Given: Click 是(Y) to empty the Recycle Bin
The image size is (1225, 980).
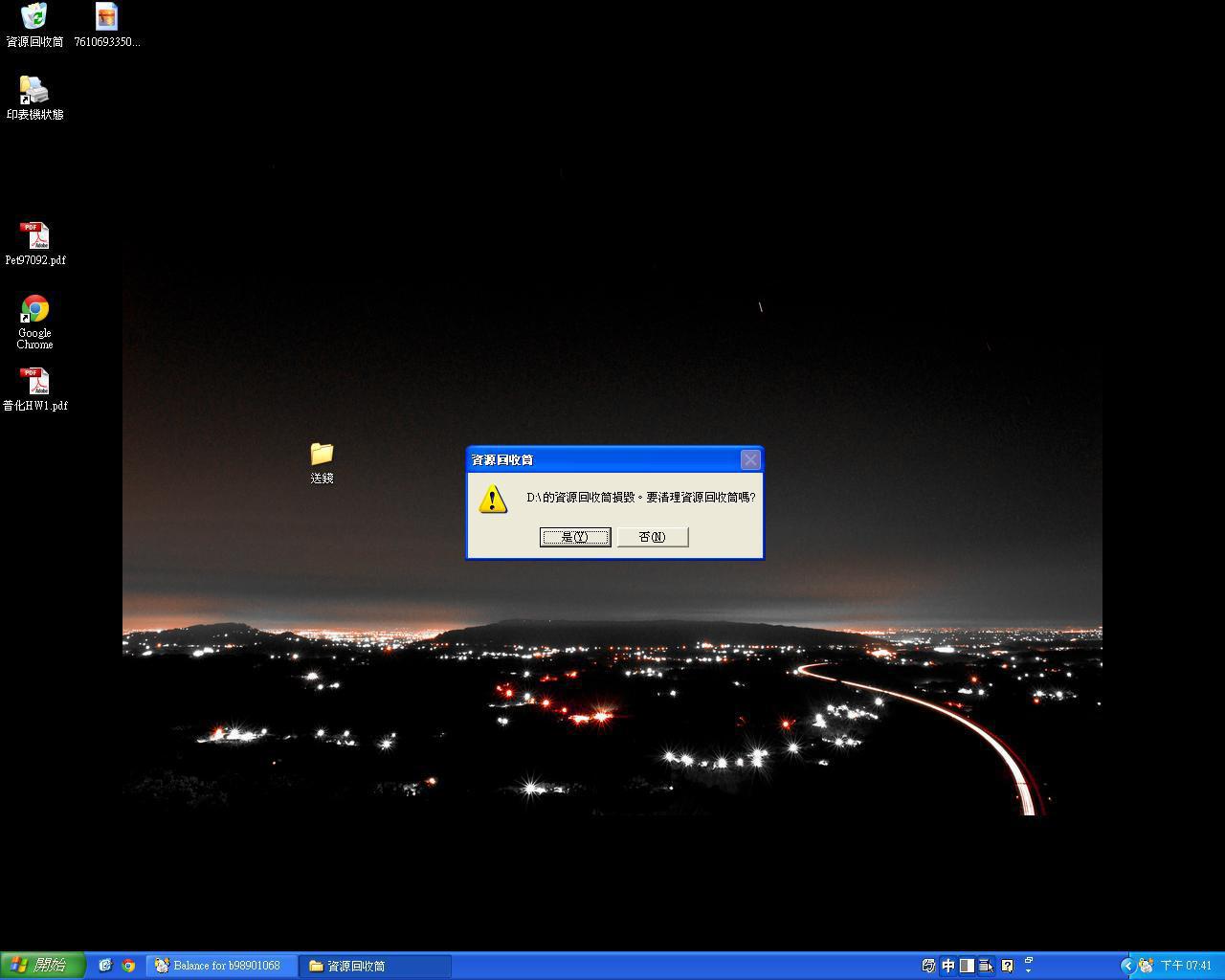Looking at the screenshot, I should tap(575, 537).
